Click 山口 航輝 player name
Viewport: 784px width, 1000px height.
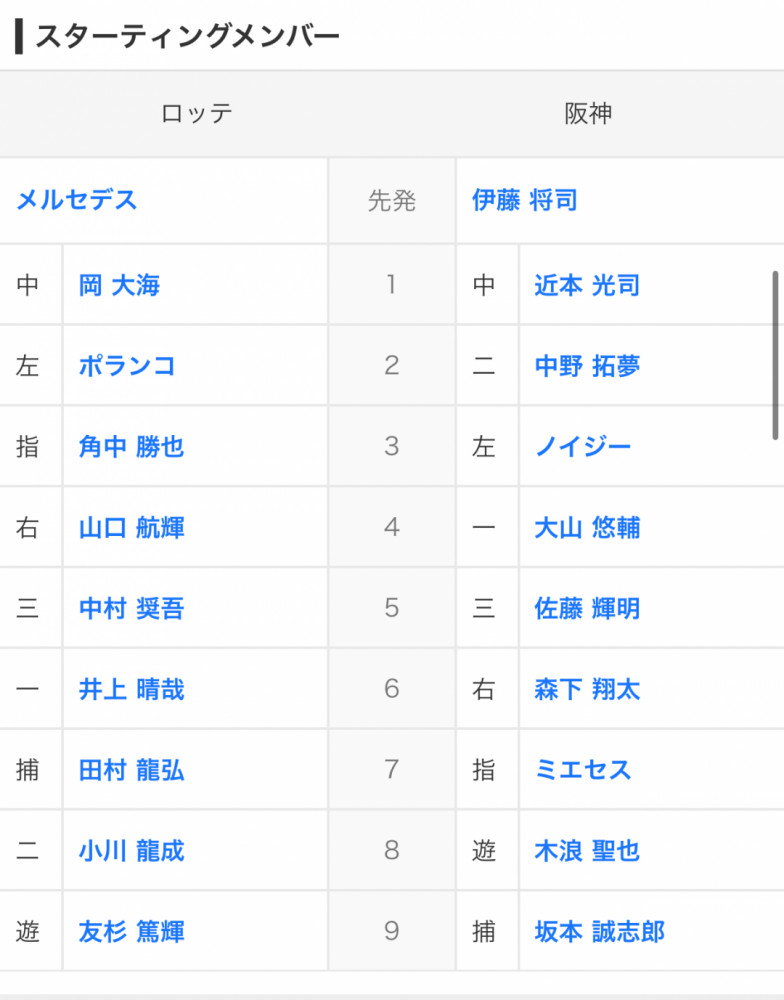[x=131, y=528]
